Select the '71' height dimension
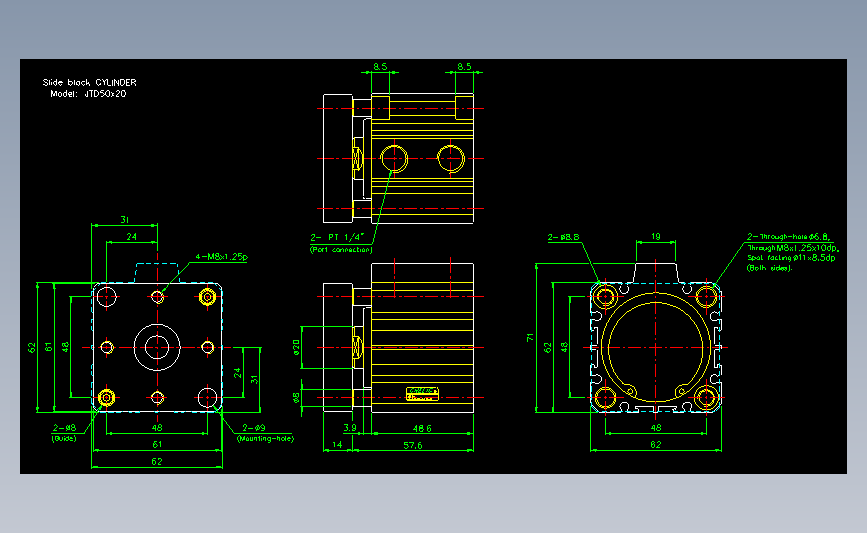Screen dimensions: 867x533 tap(530, 337)
